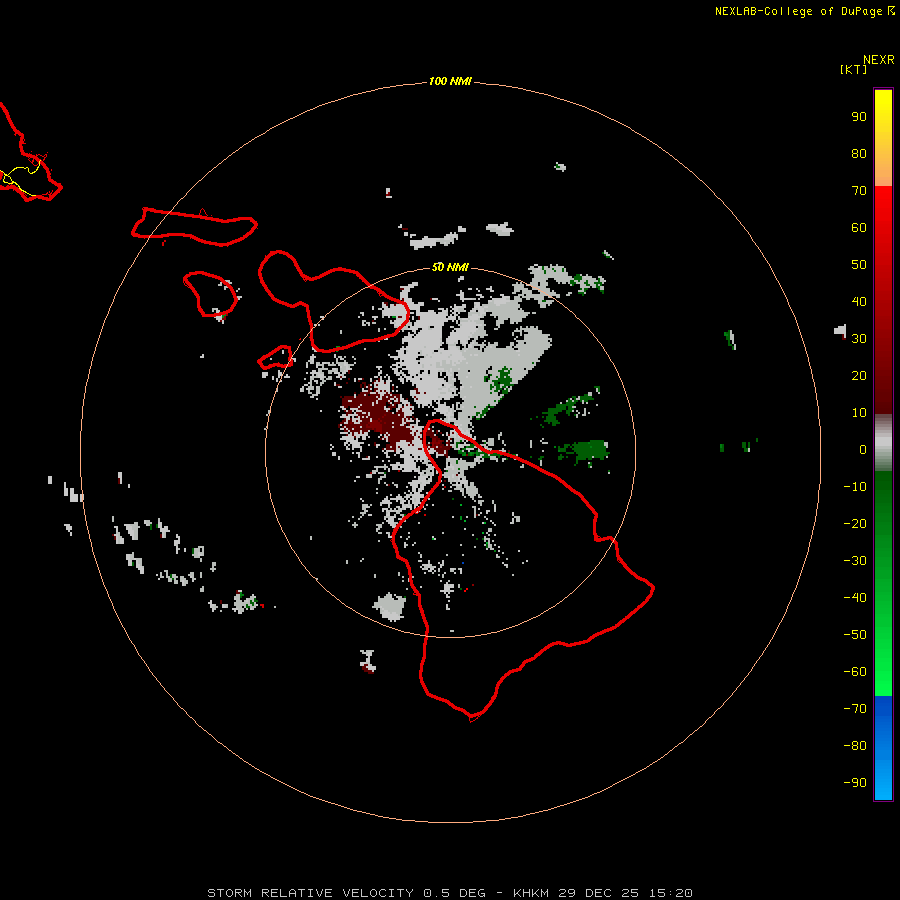Click the -50 value on velocity scale
900x900 pixels.
click(855, 635)
